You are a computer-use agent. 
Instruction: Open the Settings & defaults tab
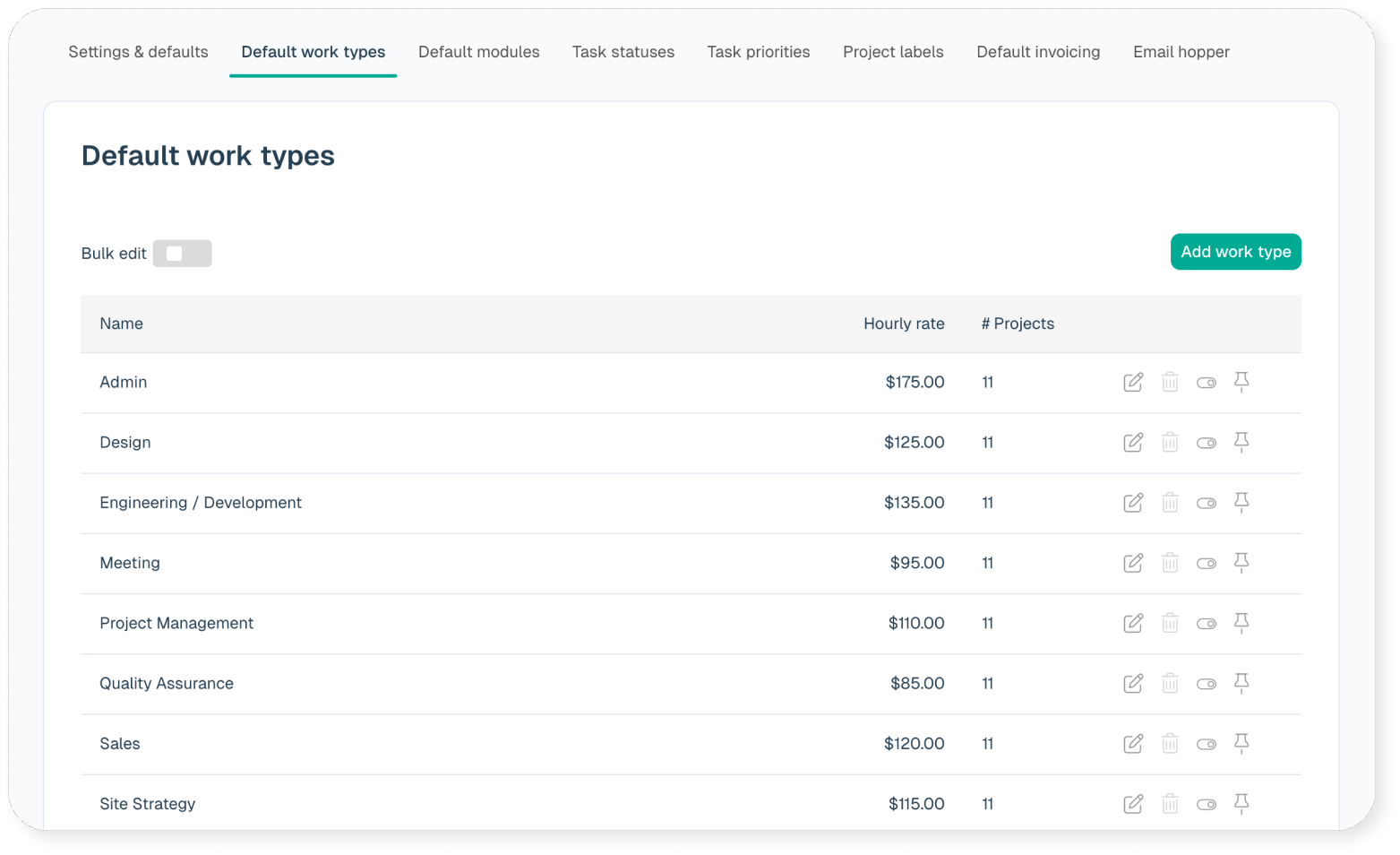tap(138, 52)
